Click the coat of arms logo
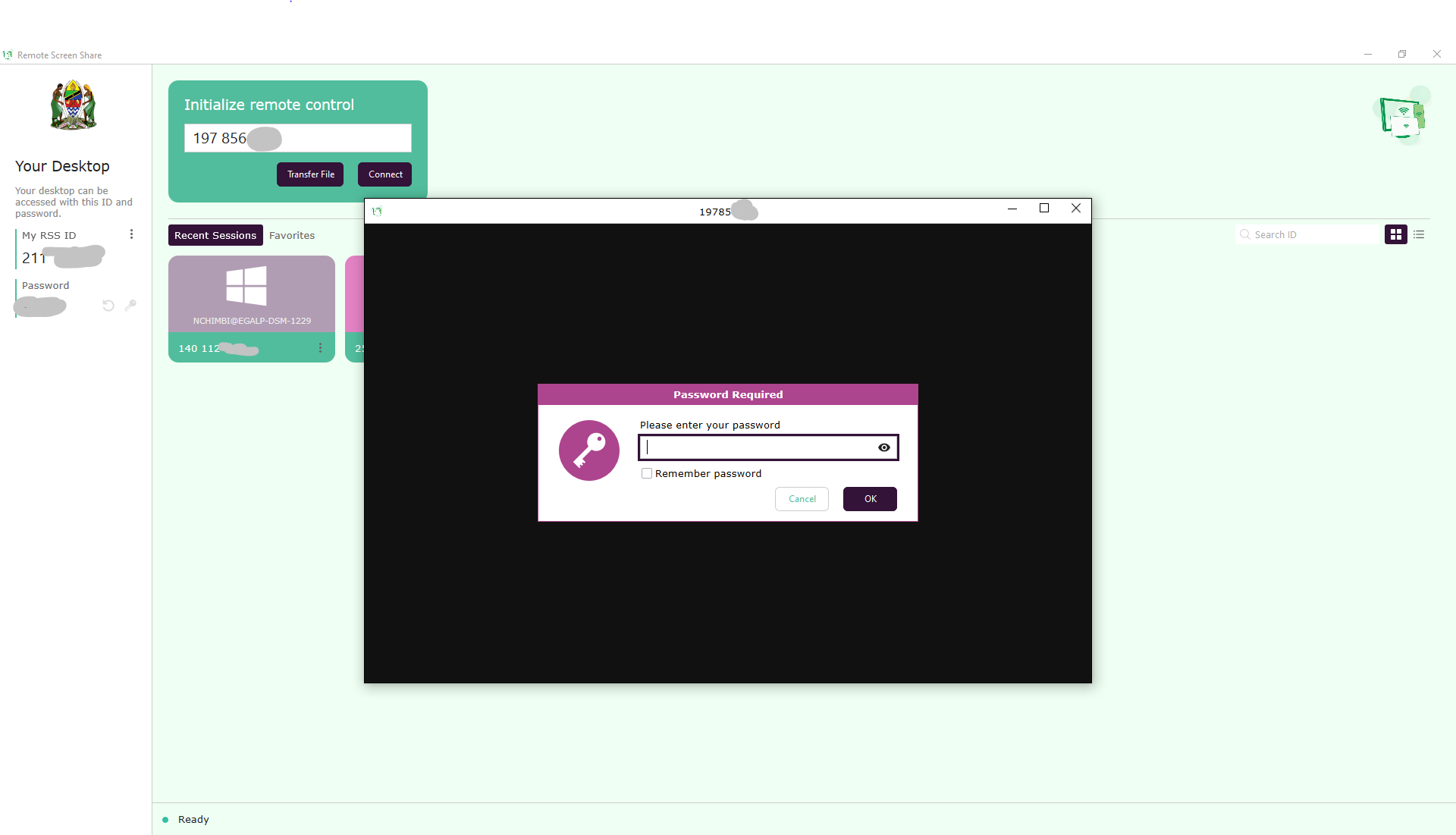1456x835 pixels. [73, 106]
